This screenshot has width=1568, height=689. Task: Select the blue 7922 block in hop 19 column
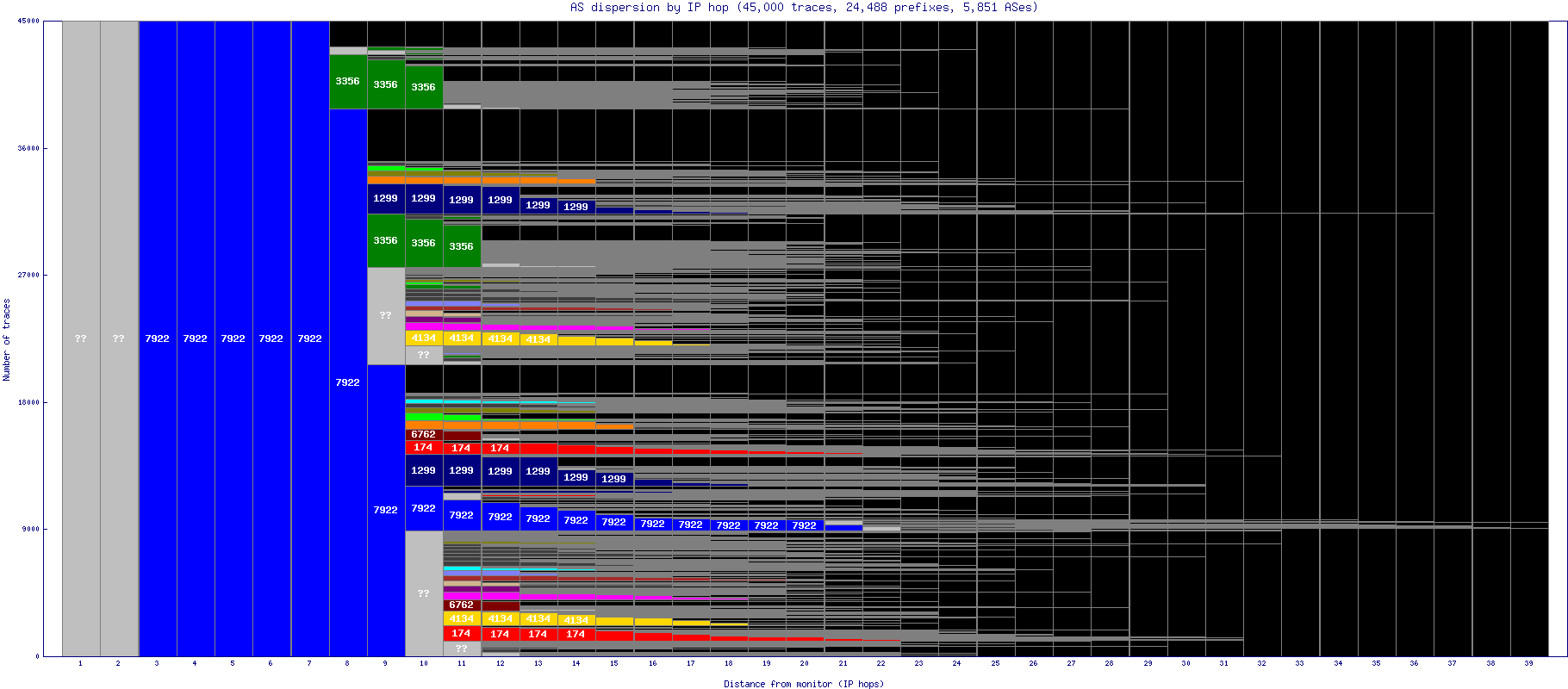767,525
